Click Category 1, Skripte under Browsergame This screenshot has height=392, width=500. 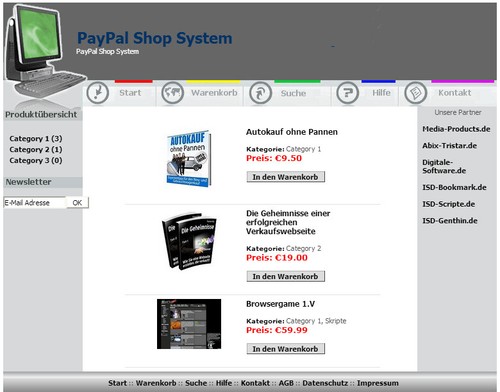point(316,321)
